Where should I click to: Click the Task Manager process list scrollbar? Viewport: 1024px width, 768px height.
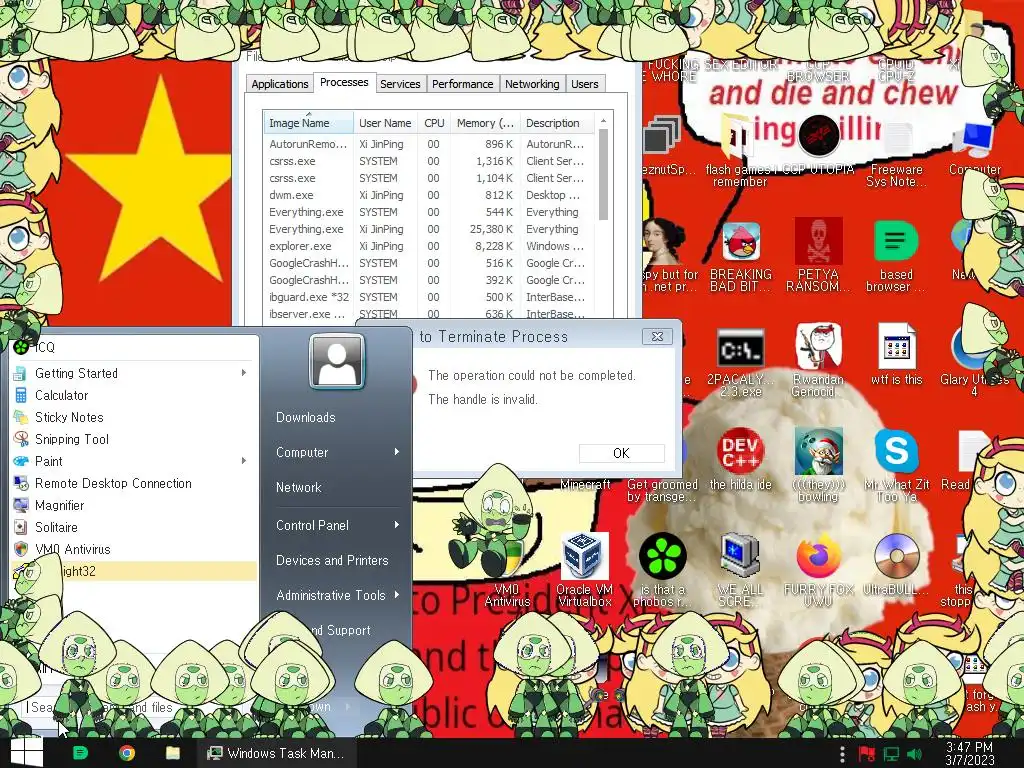pos(603,173)
